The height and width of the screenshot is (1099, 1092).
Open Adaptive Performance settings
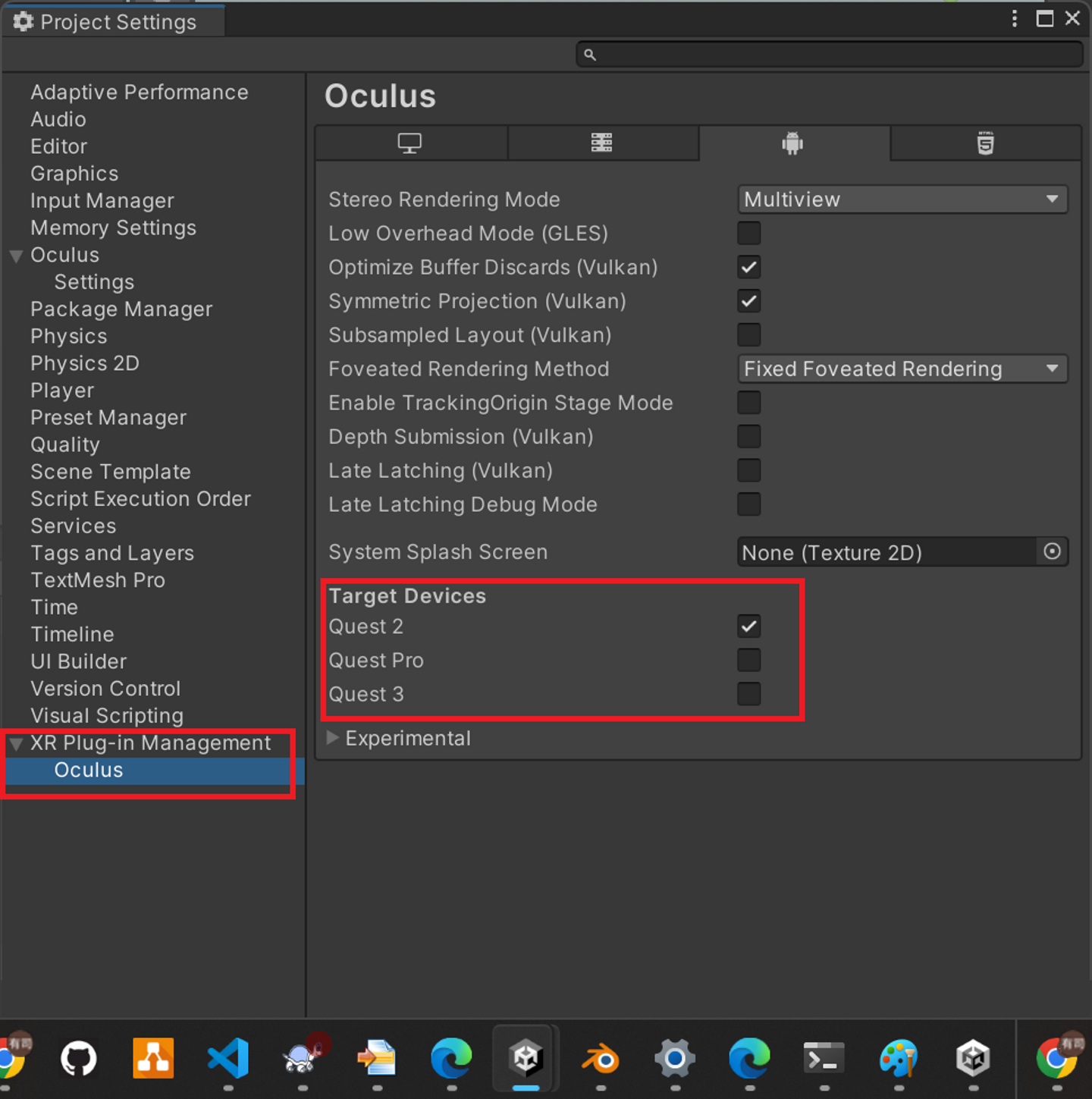click(140, 92)
